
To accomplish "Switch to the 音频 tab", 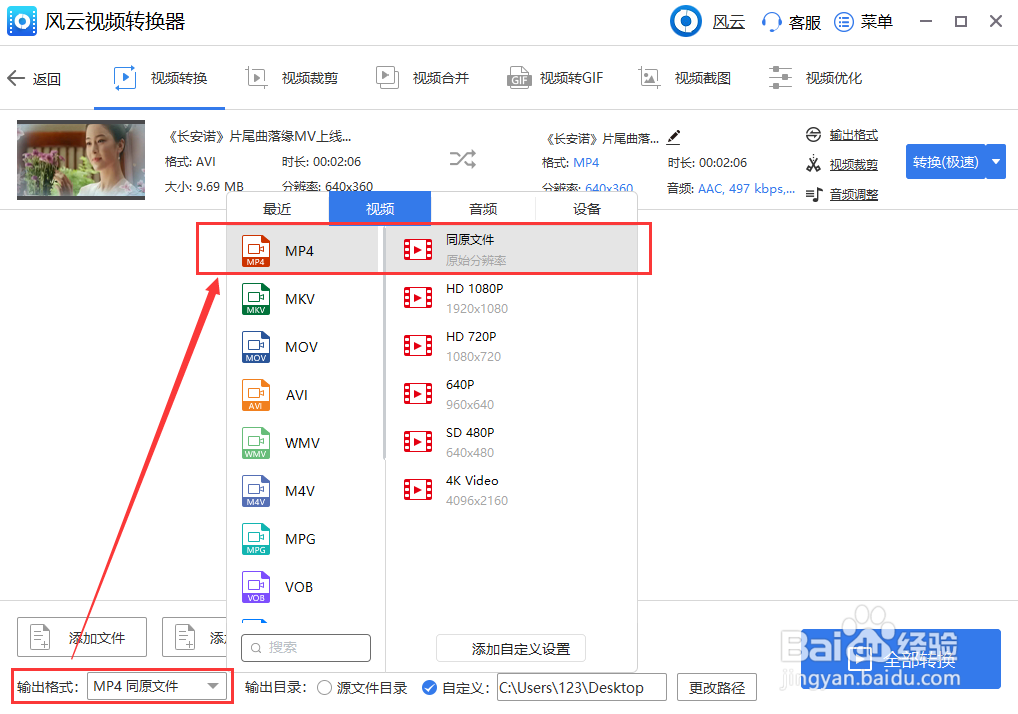I will coord(482,208).
